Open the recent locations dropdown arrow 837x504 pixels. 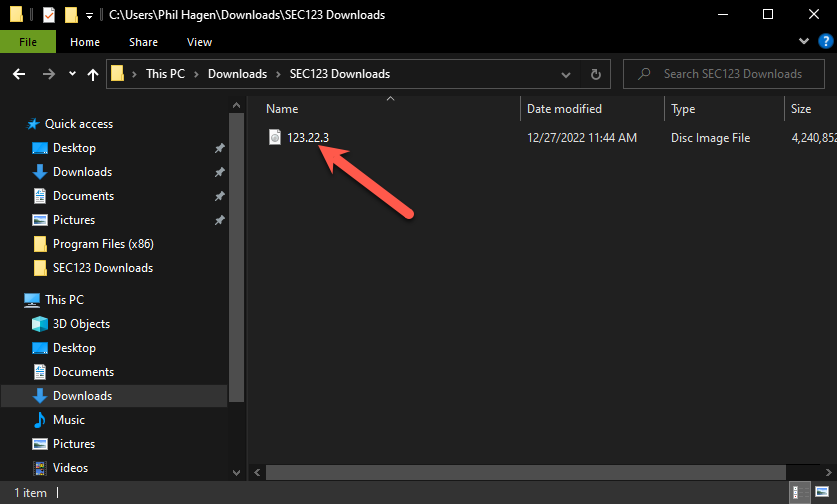[x=72, y=74]
